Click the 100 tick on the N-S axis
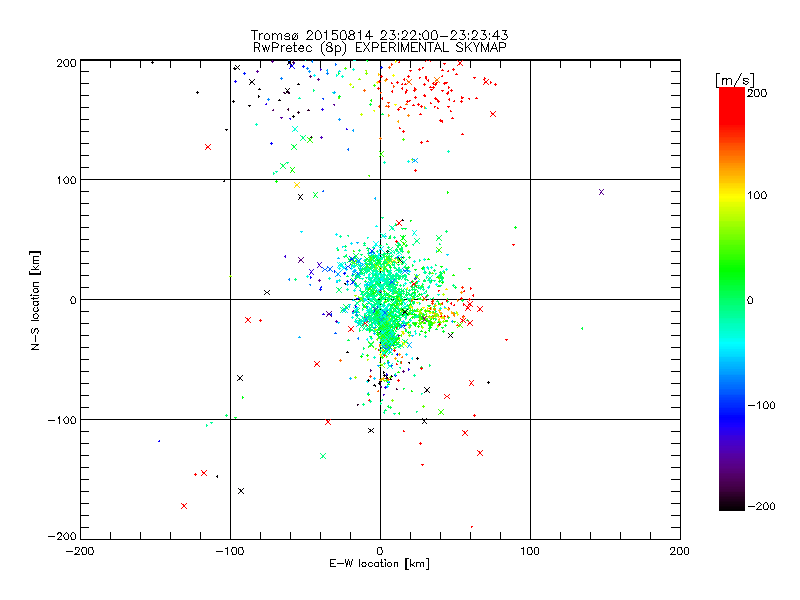This screenshot has height=600, width=800. [x=66, y=180]
